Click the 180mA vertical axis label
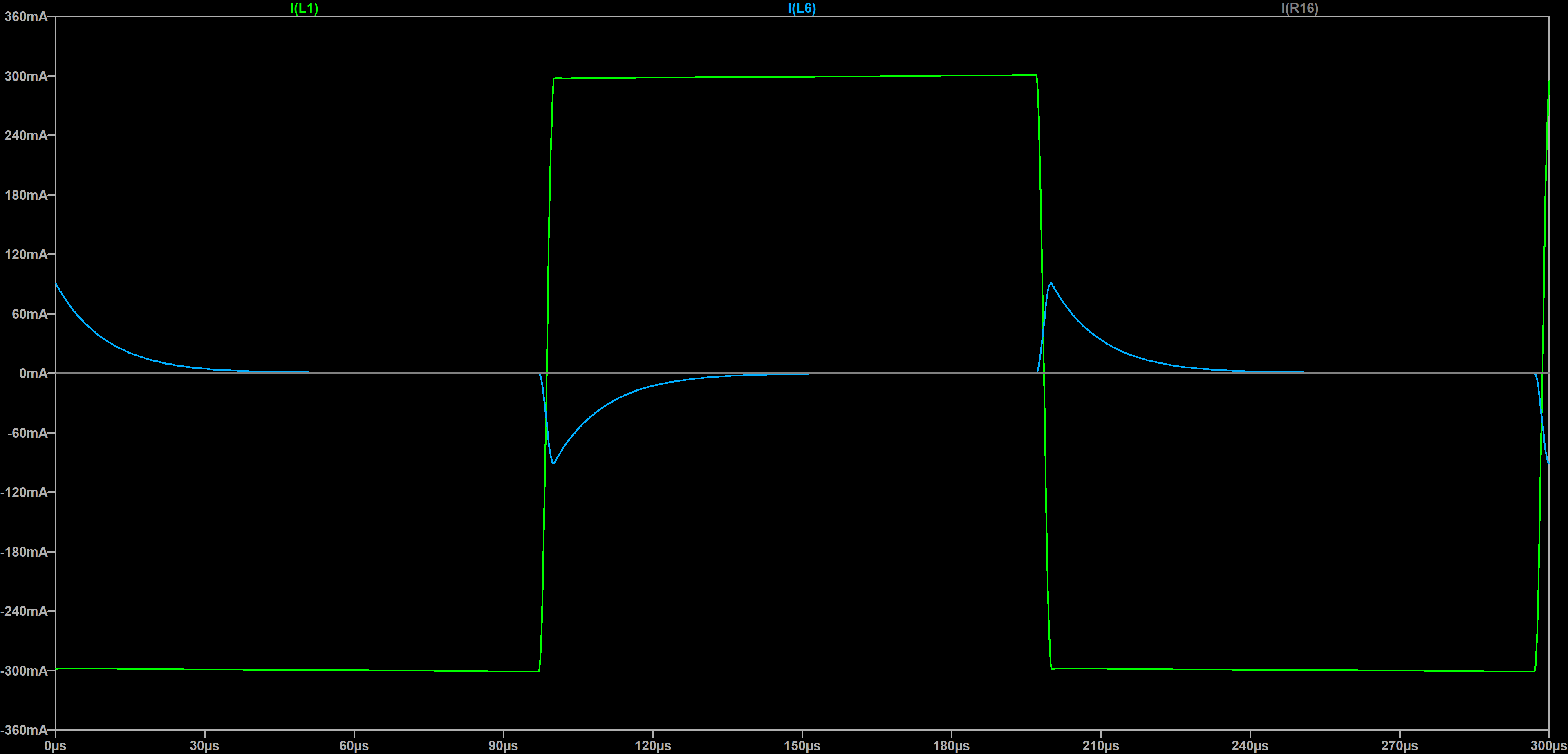 (x=26, y=195)
